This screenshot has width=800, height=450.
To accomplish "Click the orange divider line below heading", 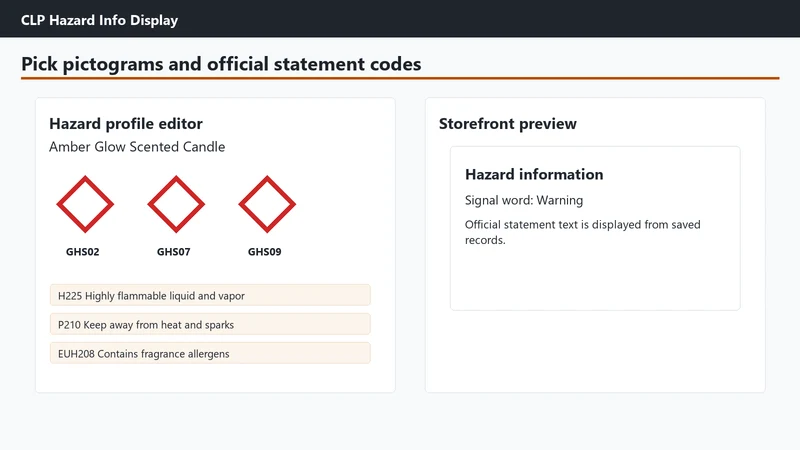I will point(400,78).
